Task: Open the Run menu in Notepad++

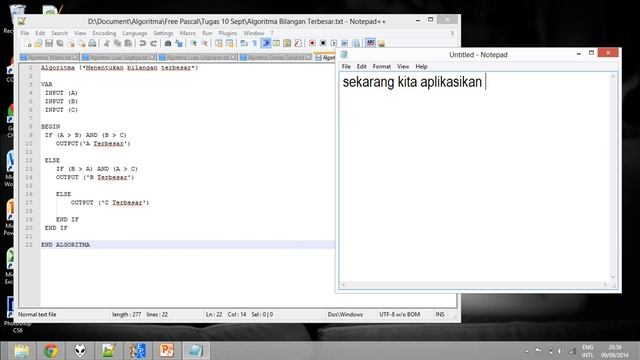Action: coord(207,33)
